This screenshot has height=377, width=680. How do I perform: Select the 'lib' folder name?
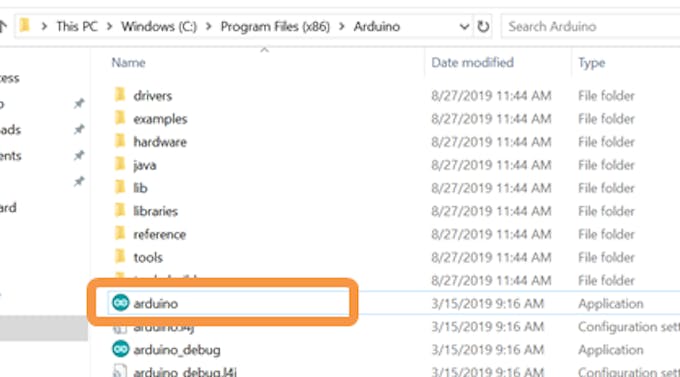pyautogui.click(x=140, y=188)
